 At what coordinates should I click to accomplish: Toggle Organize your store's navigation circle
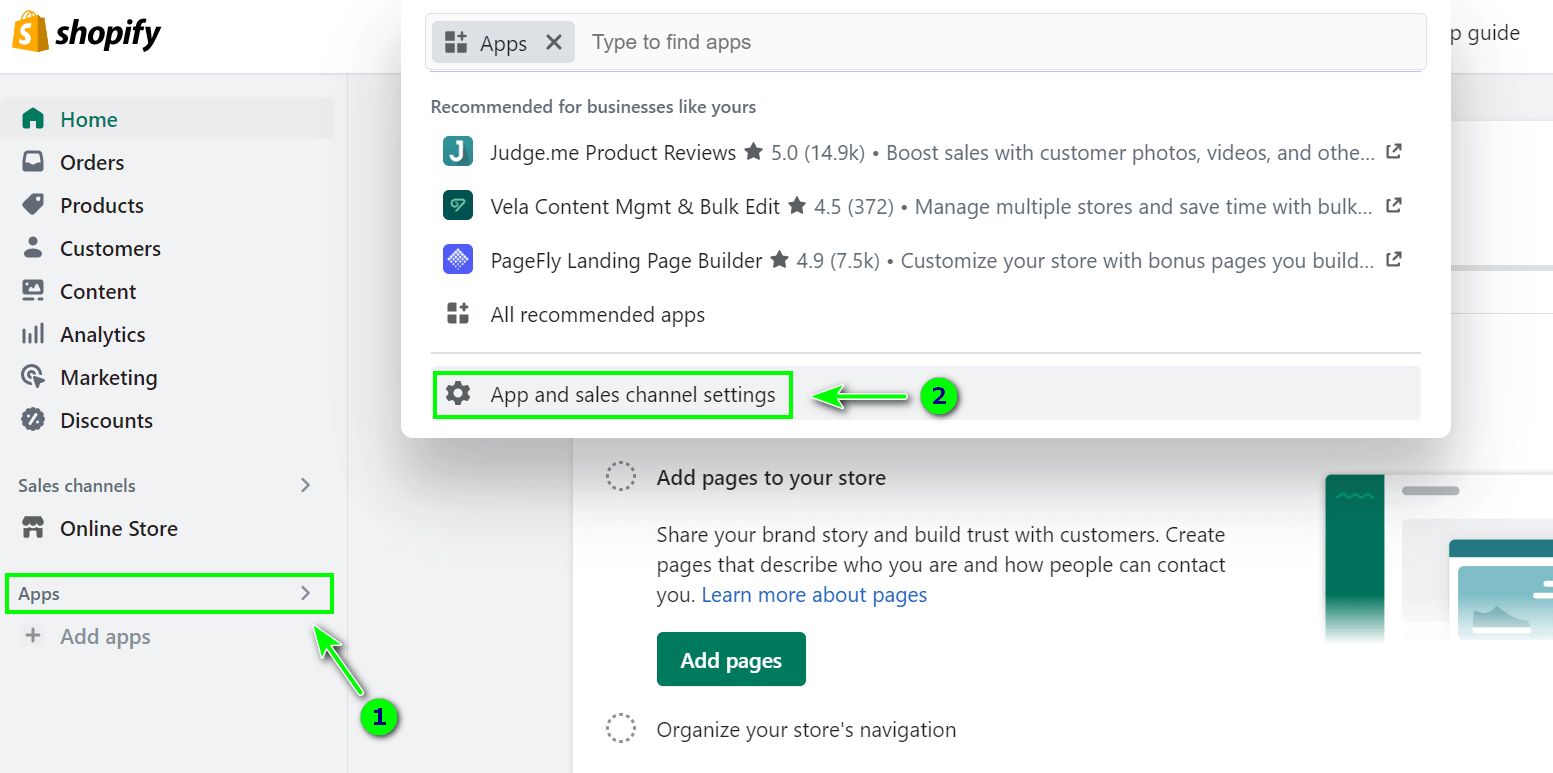tap(621, 728)
